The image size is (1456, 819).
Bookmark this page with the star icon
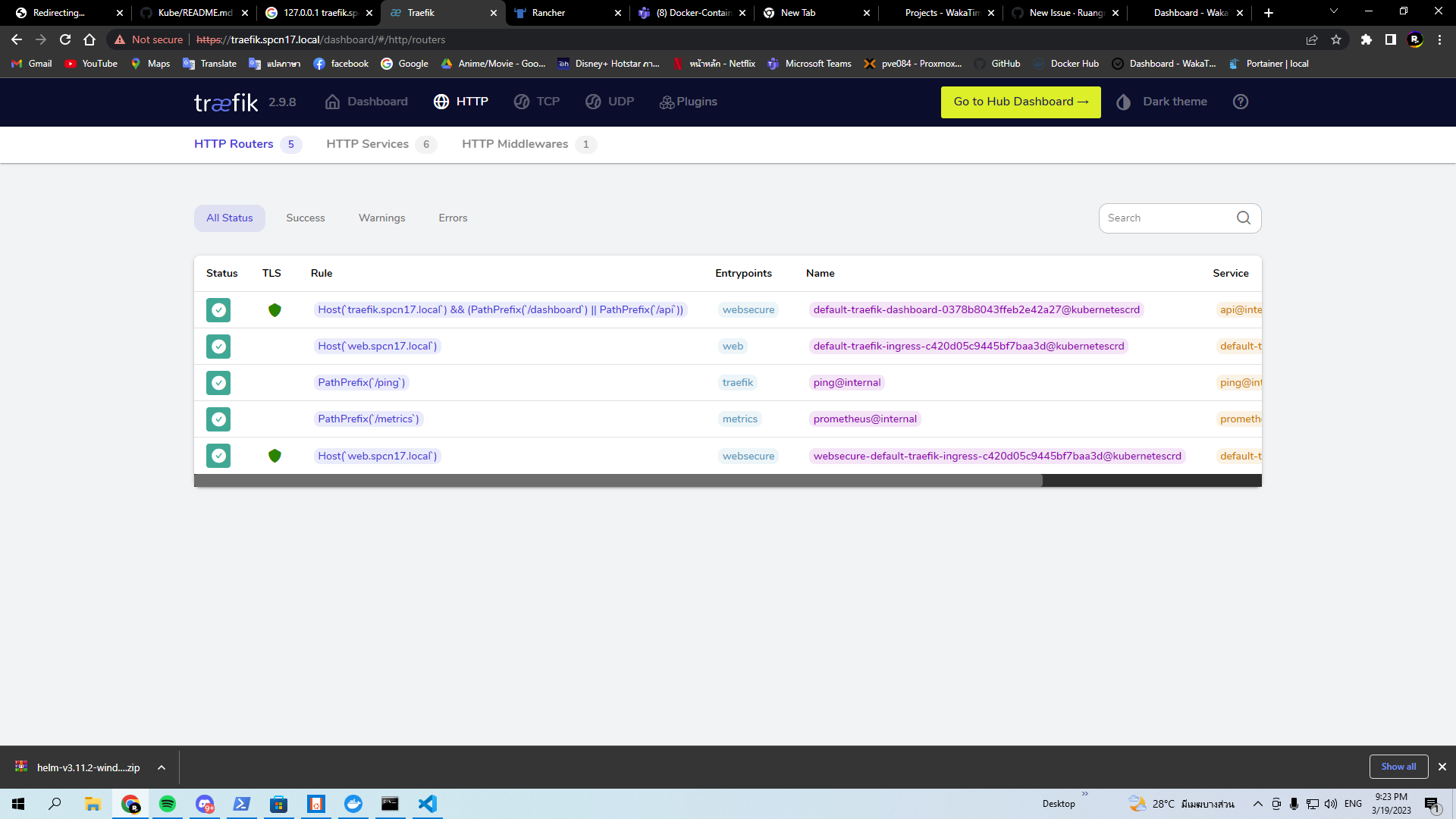pyautogui.click(x=1336, y=39)
